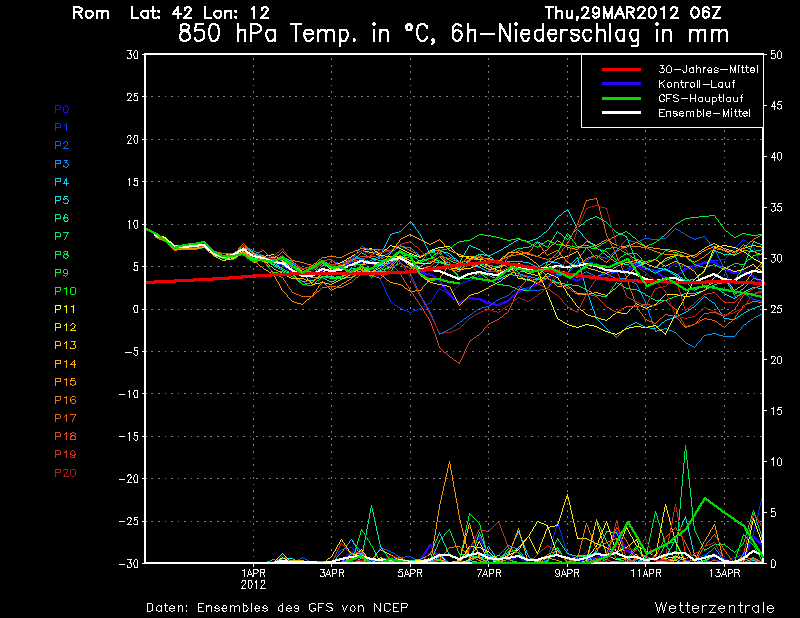Click the 1APR 2012 date tick label
Viewport: 800px width, 618px height.
(x=253, y=577)
